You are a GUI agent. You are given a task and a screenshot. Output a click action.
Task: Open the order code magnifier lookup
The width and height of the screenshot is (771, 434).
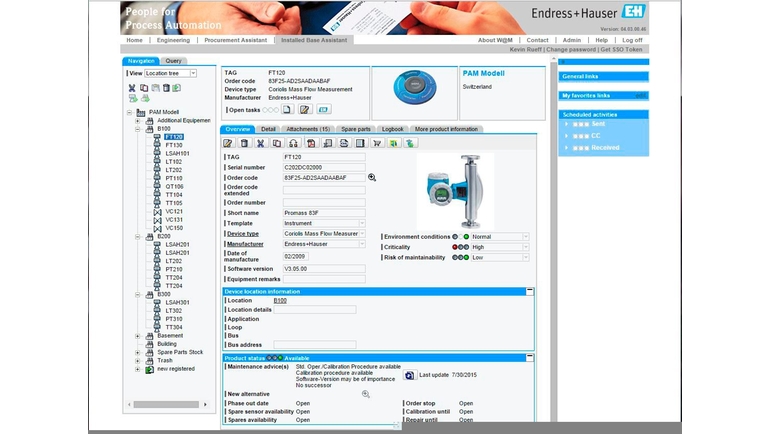pos(372,178)
